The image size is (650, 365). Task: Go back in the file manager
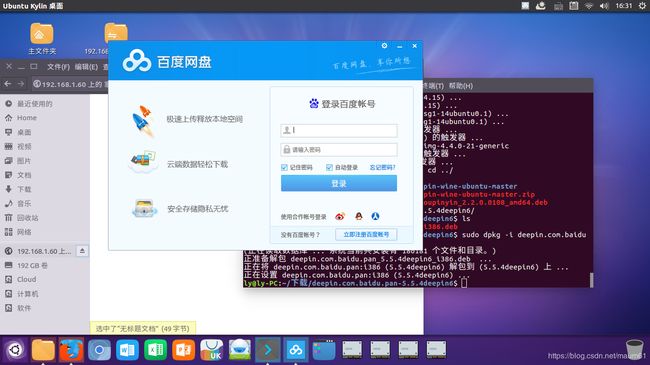click(x=8, y=84)
